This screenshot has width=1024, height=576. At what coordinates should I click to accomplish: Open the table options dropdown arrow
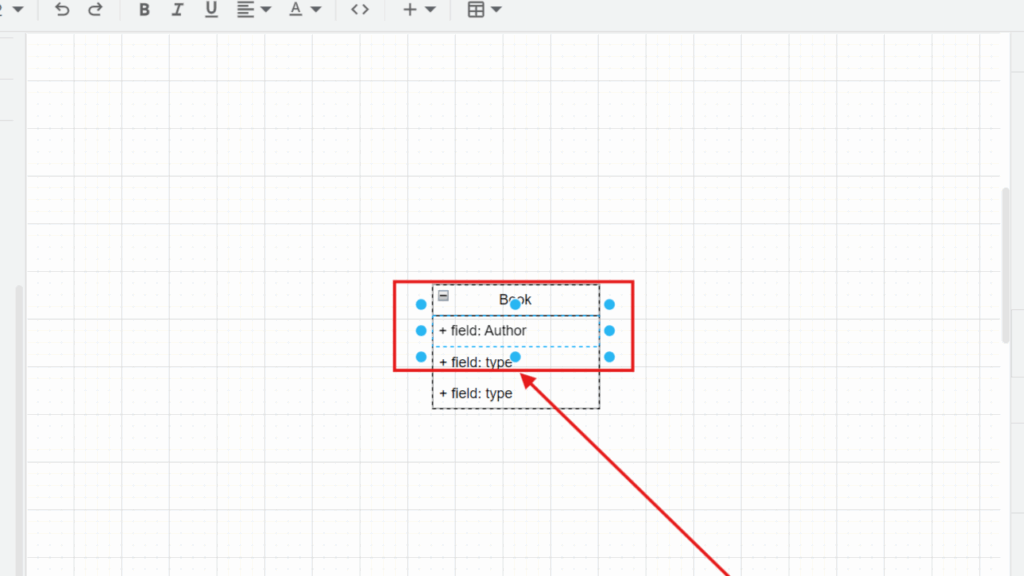(495, 9)
